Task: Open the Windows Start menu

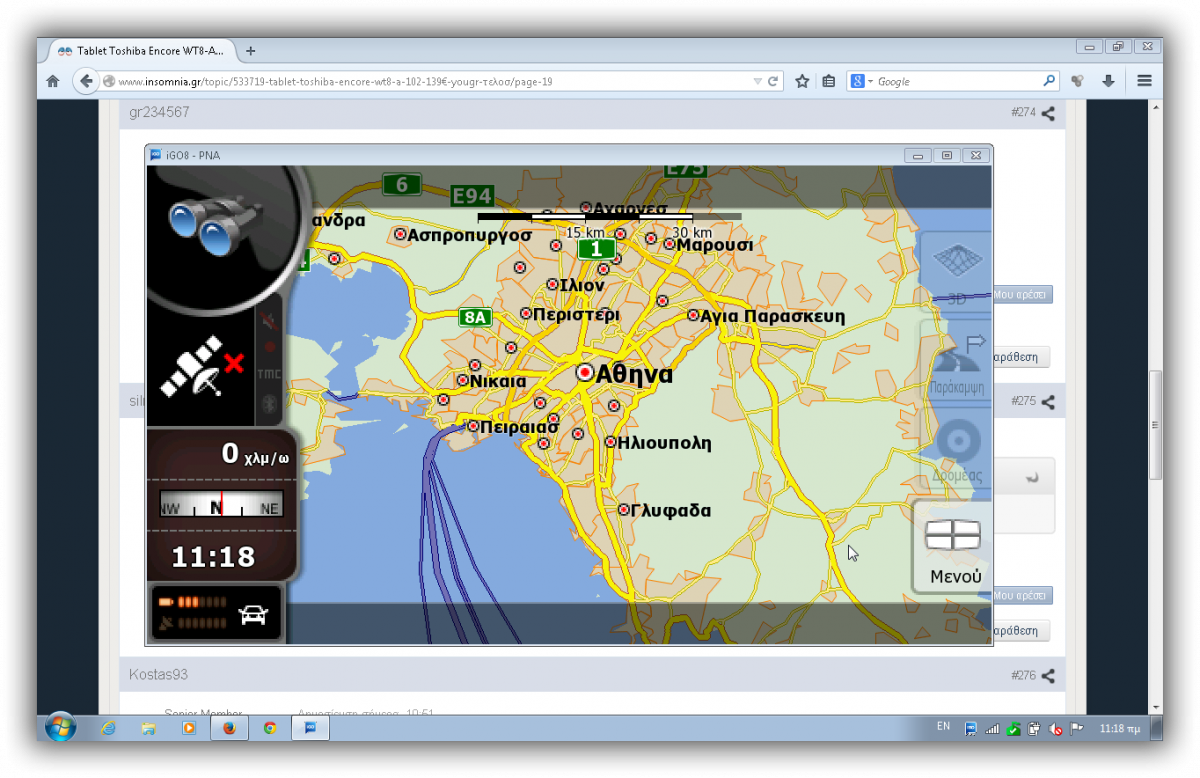Action: pyautogui.click(x=60, y=728)
